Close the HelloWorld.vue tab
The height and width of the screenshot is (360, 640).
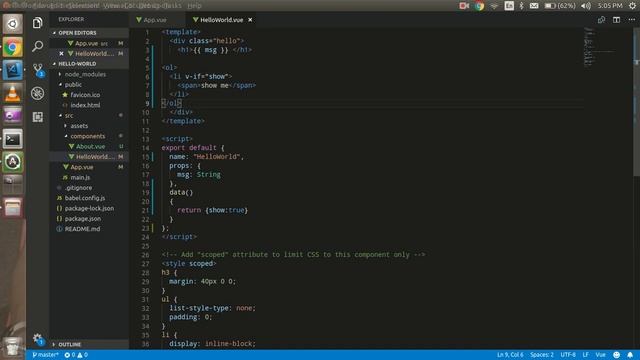pyautogui.click(x=250, y=20)
